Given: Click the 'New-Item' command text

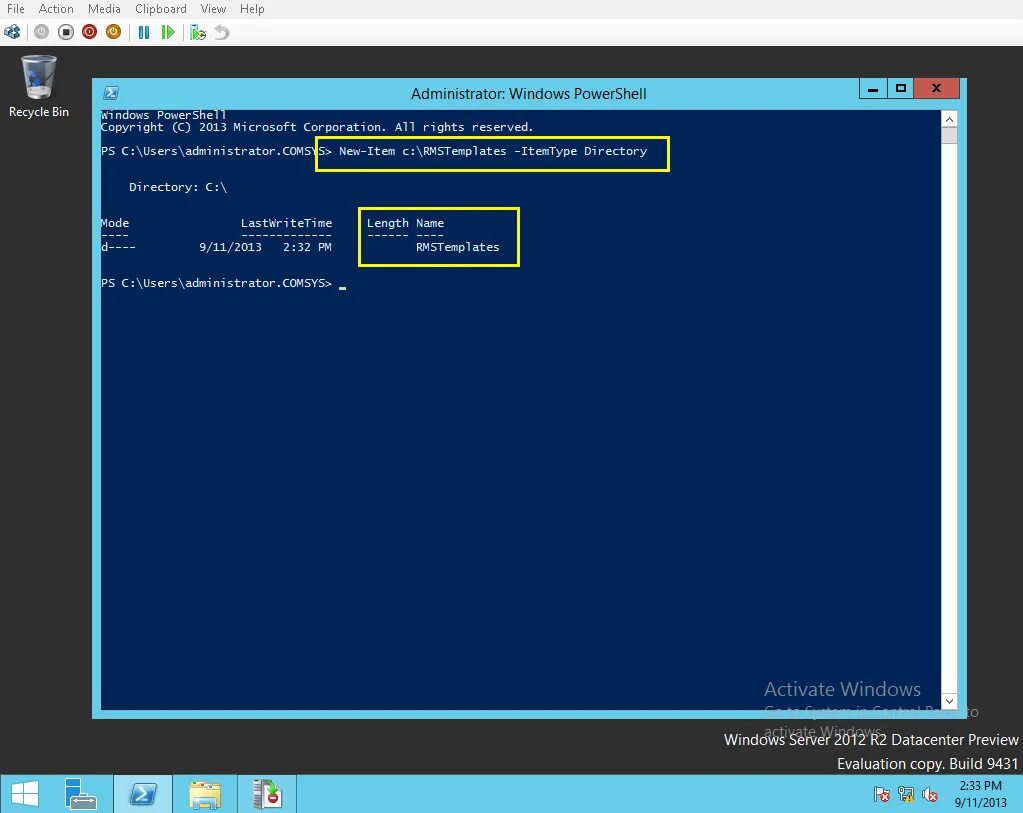Looking at the screenshot, I should pos(367,151).
